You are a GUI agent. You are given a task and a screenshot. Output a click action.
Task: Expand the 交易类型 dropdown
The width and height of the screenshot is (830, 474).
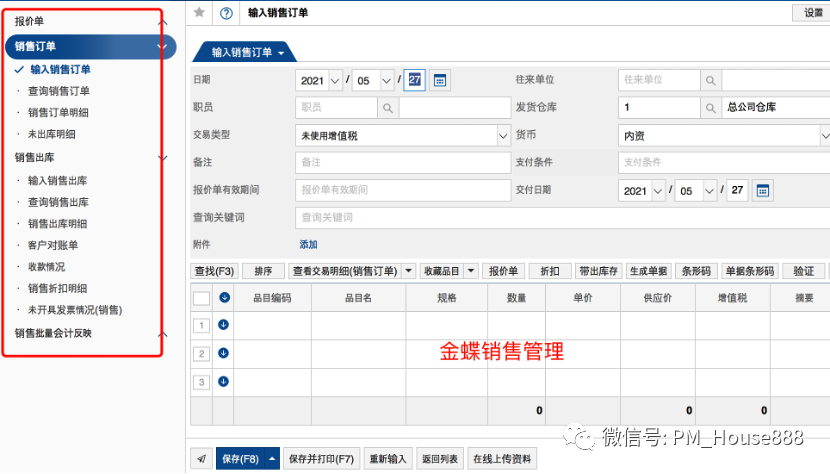[x=503, y=135]
